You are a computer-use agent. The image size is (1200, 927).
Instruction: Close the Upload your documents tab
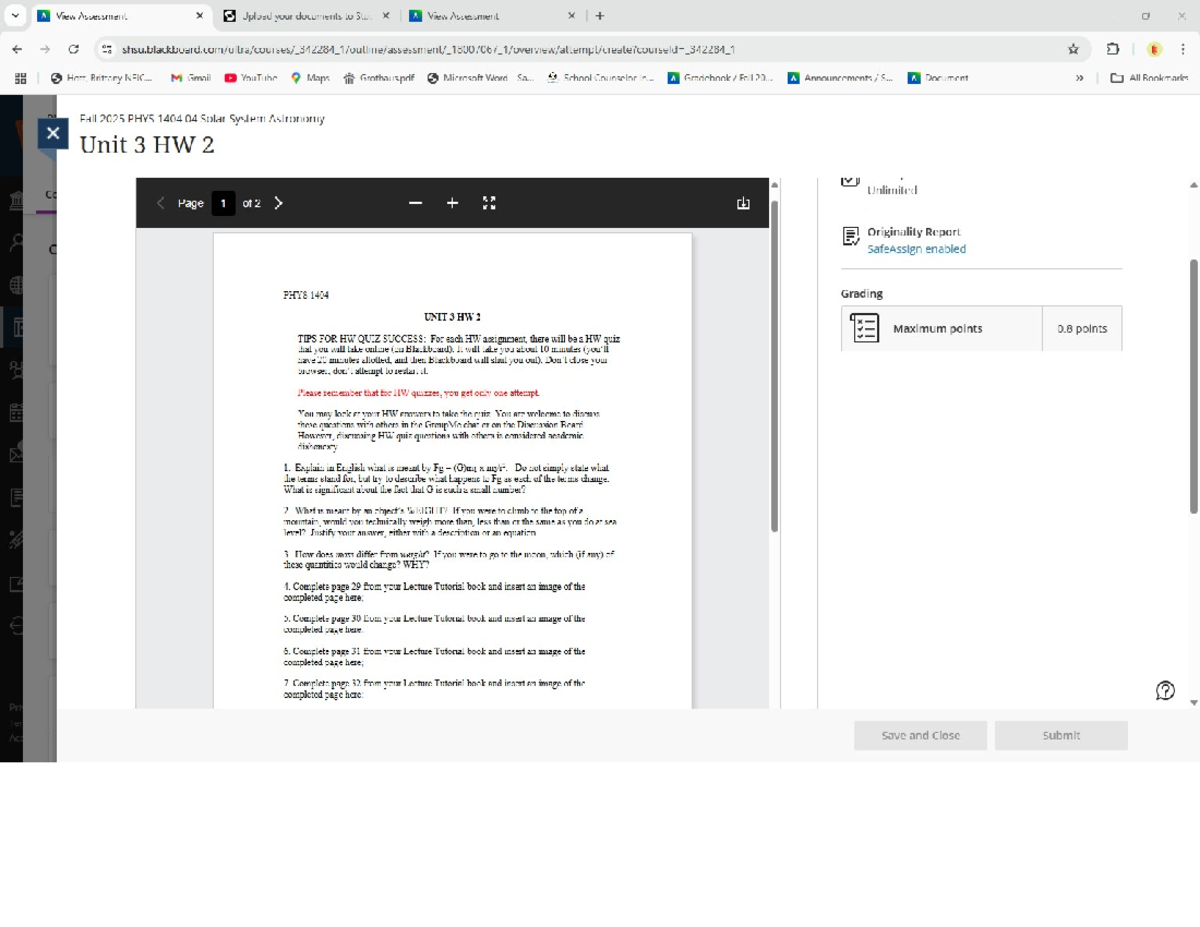(386, 16)
